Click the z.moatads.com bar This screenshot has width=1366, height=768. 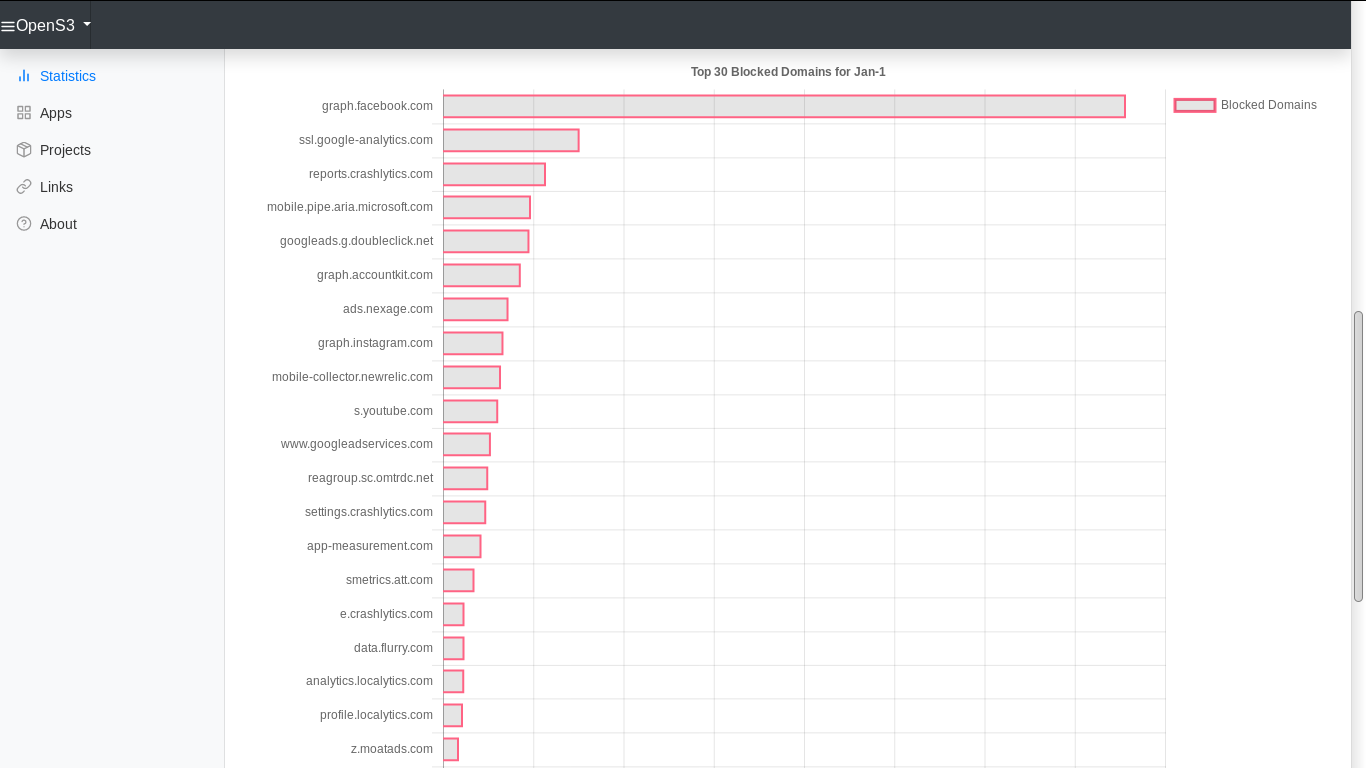coord(451,749)
